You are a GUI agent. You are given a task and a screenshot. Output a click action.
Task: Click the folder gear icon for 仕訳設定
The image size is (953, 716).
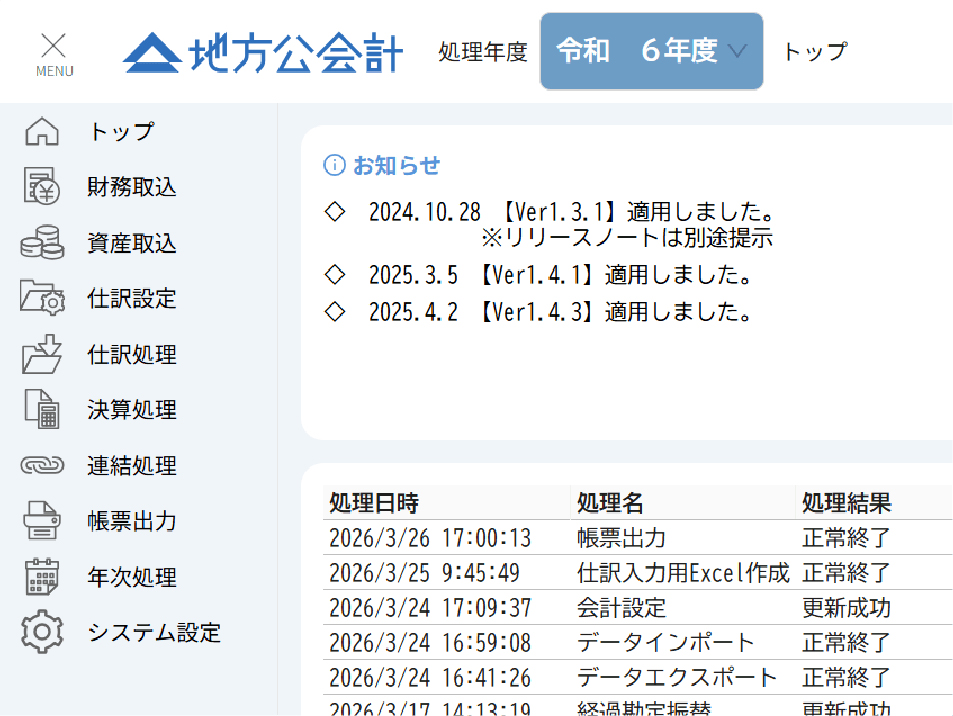42,298
